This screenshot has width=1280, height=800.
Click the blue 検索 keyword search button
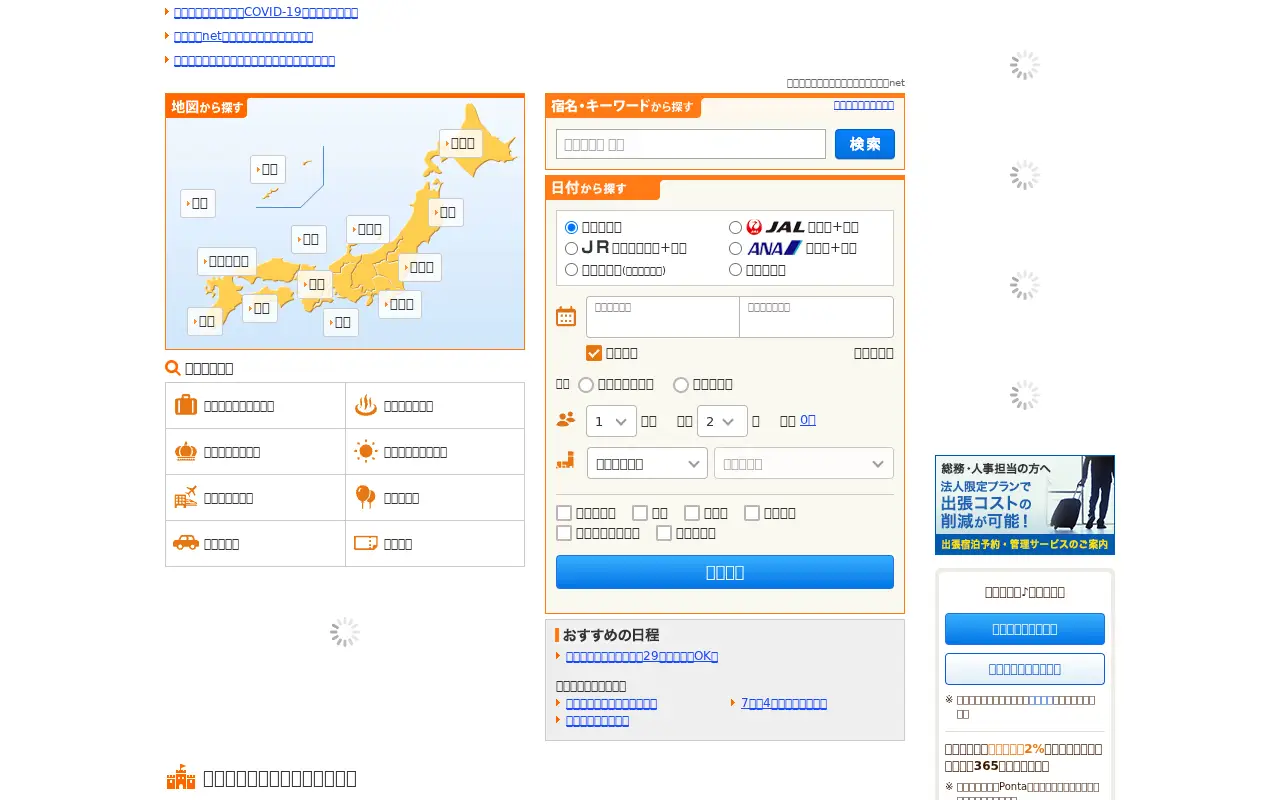[865, 144]
